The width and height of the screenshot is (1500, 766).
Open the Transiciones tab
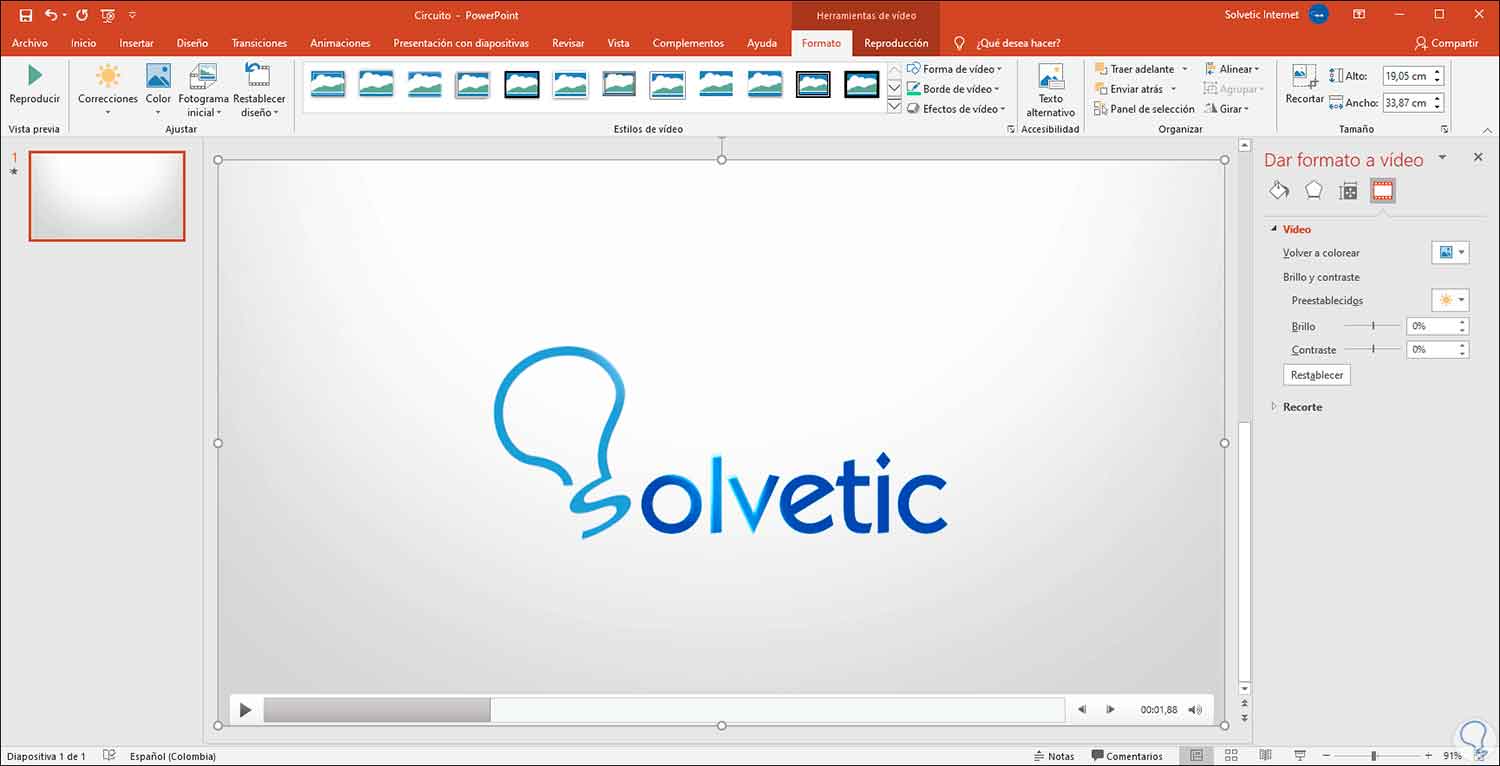coord(259,43)
